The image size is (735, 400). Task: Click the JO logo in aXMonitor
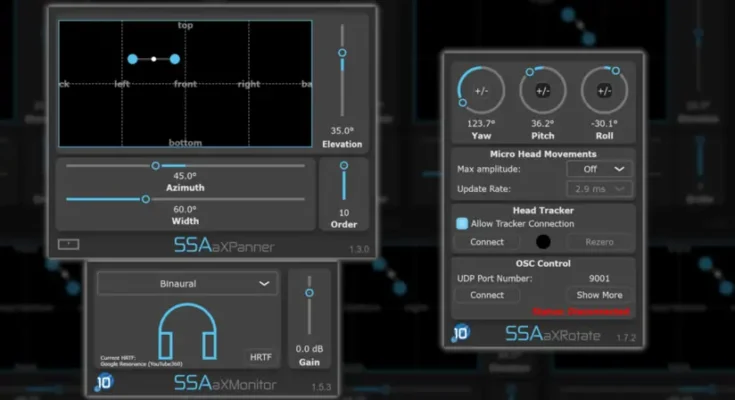(104, 381)
